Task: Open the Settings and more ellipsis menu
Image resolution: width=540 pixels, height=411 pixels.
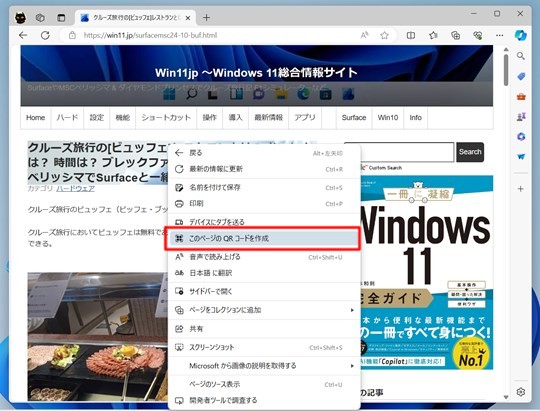Action: pyautogui.click(x=500, y=35)
